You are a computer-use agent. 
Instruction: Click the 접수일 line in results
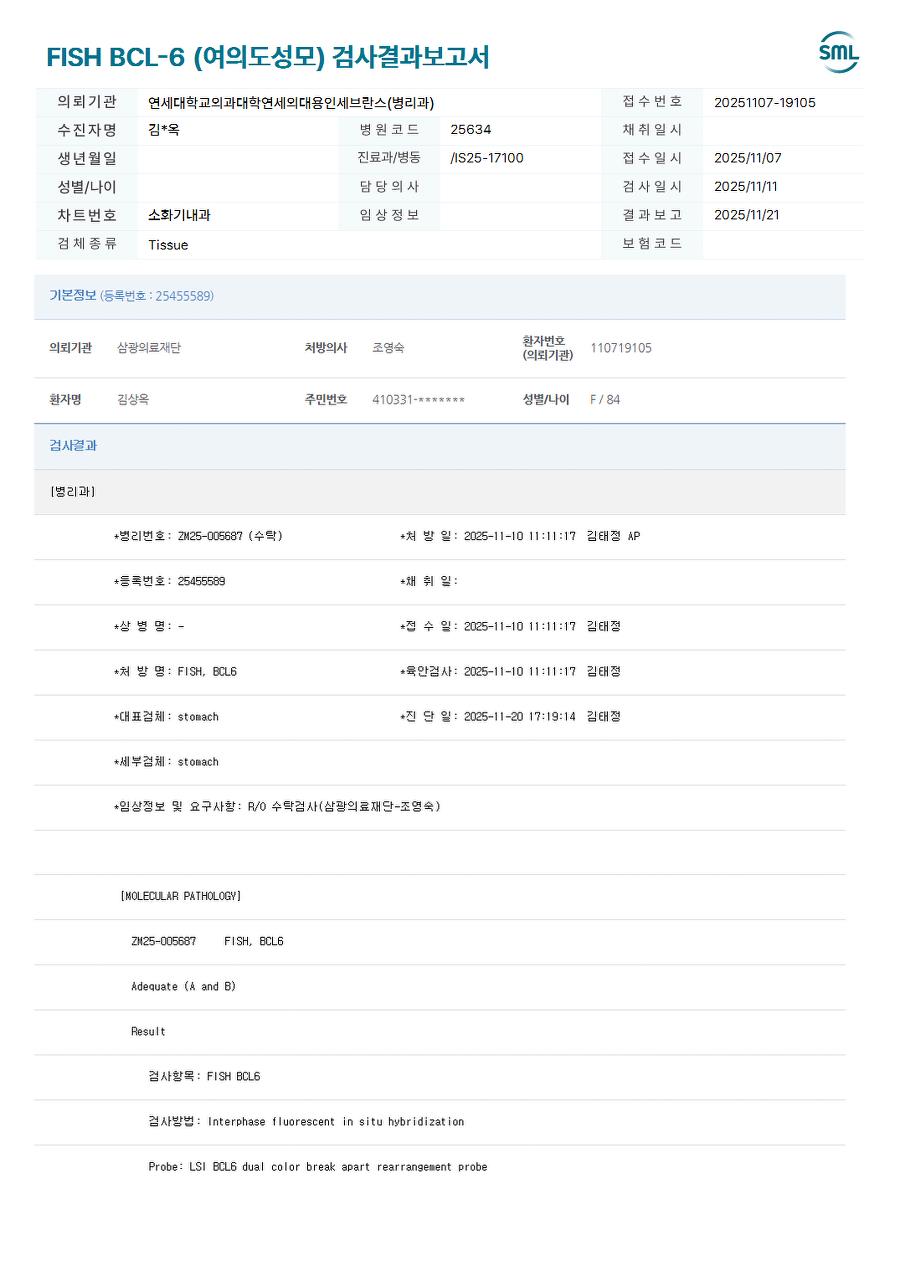[510, 626]
